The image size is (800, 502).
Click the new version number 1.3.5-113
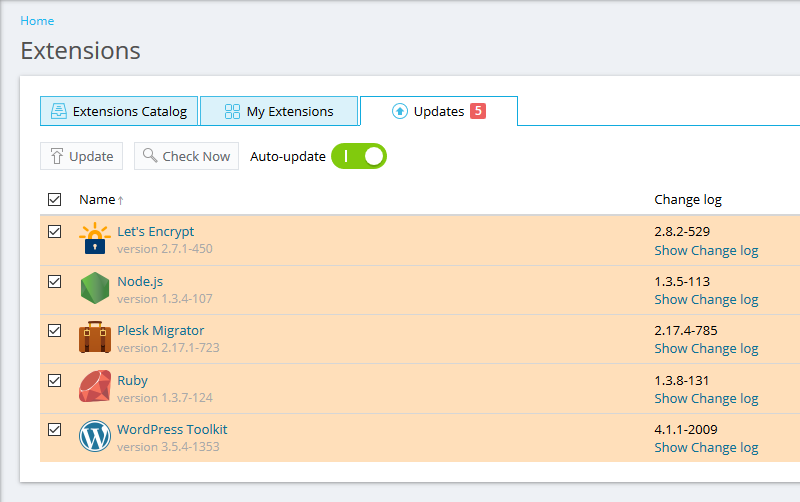click(682, 282)
